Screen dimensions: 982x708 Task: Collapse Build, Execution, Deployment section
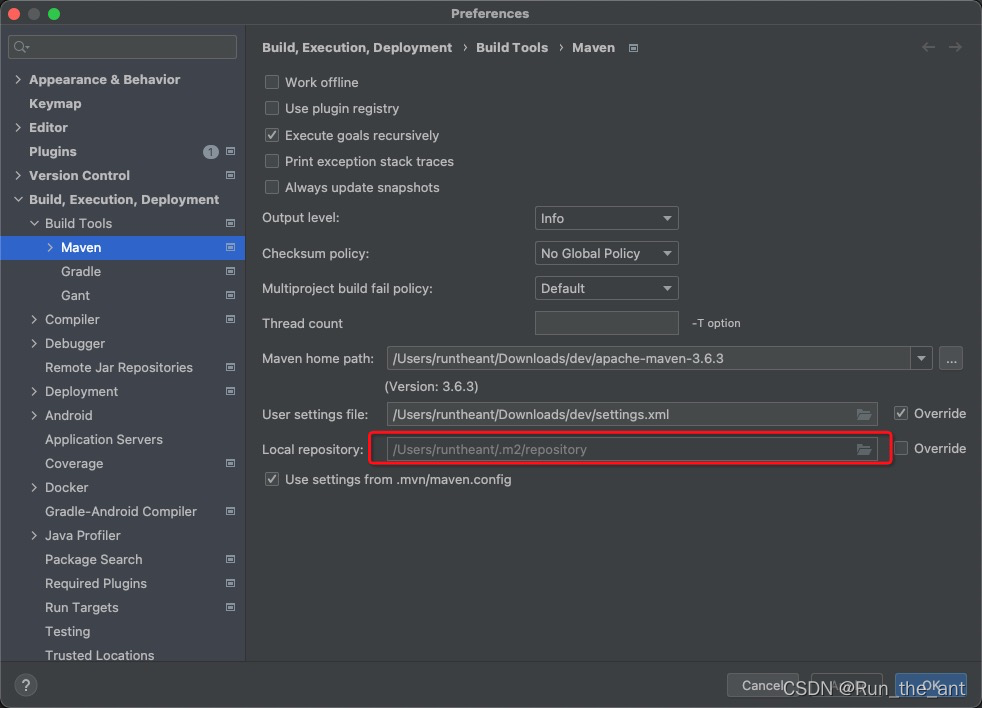click(x=18, y=199)
